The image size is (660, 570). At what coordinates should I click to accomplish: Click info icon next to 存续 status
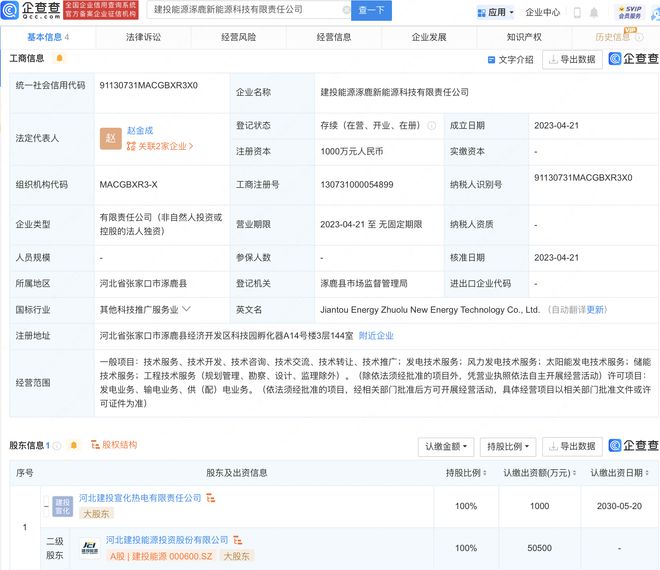[431, 125]
